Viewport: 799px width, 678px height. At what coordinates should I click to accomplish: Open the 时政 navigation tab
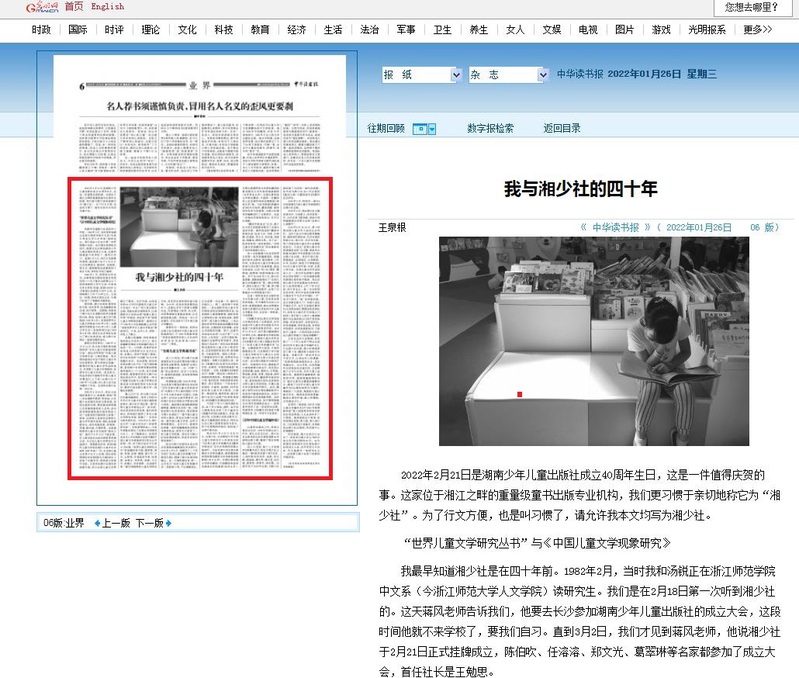click(x=42, y=30)
